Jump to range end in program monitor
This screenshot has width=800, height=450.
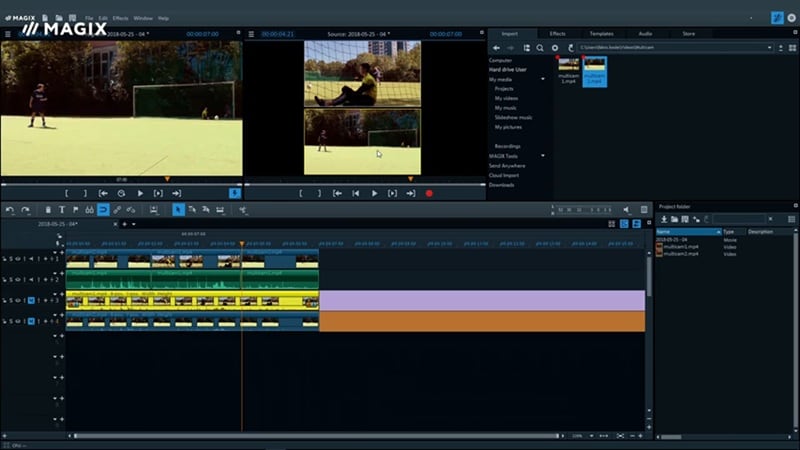coord(177,193)
